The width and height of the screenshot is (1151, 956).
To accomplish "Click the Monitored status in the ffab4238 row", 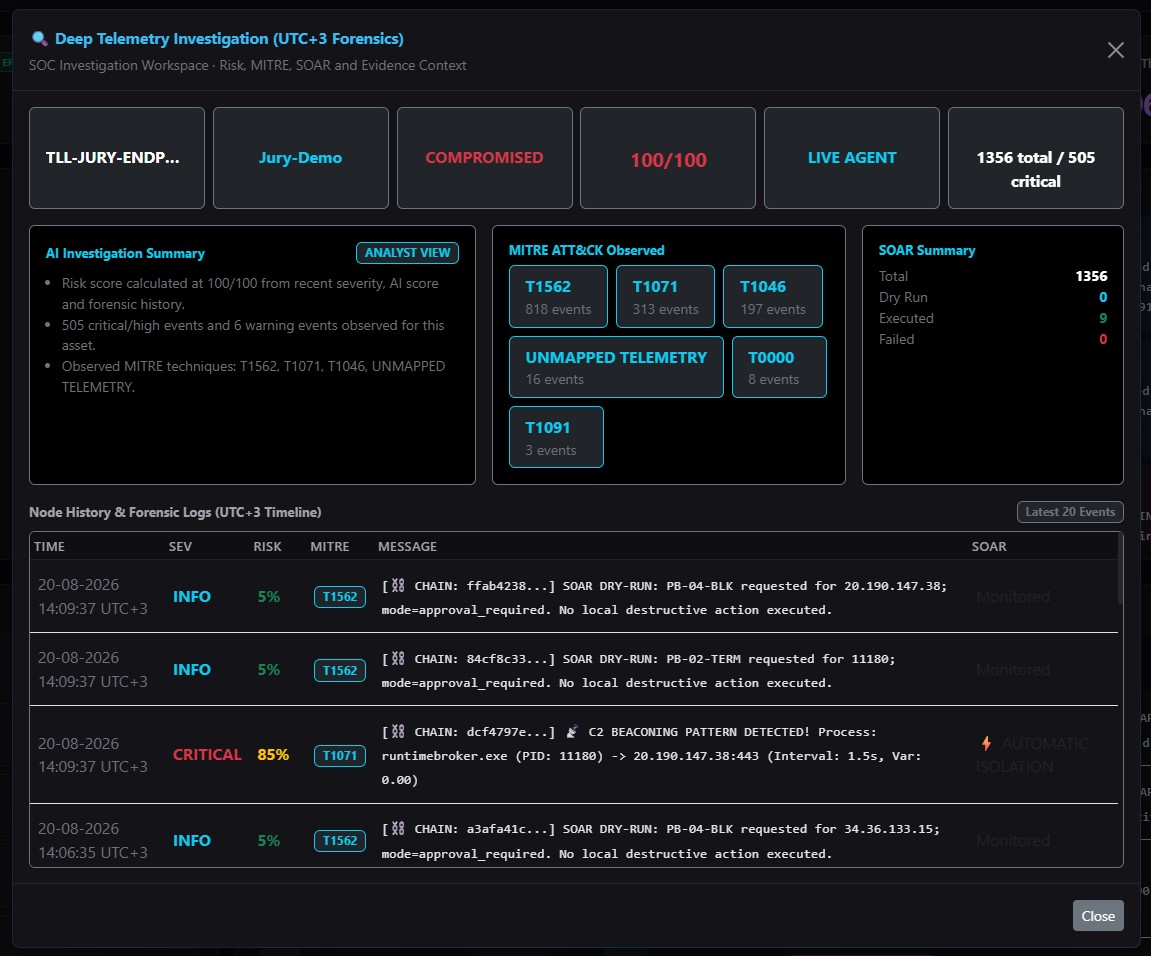I will (1012, 597).
